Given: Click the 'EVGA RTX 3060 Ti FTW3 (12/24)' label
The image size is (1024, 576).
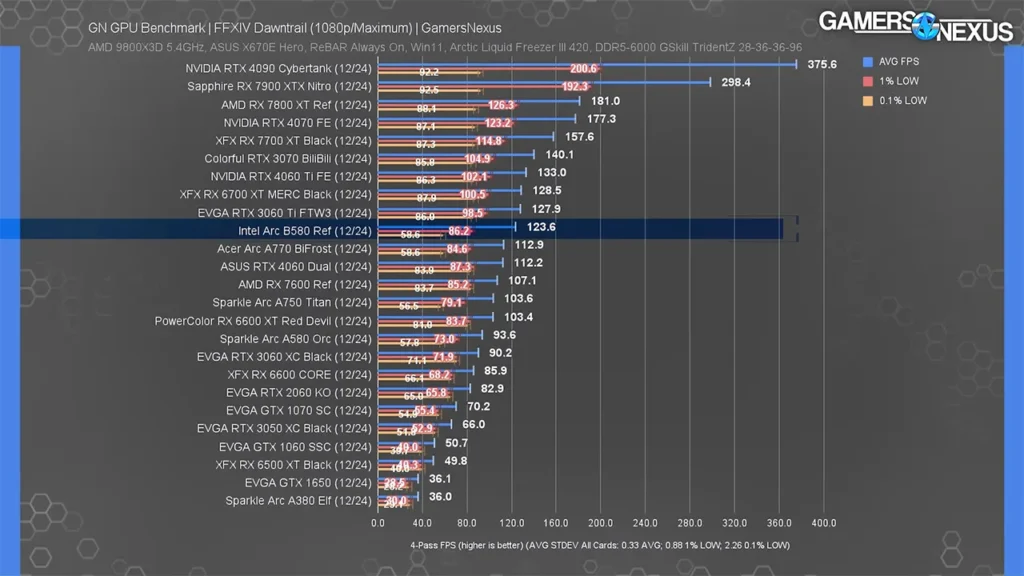Looking at the screenshot, I should [284, 213].
